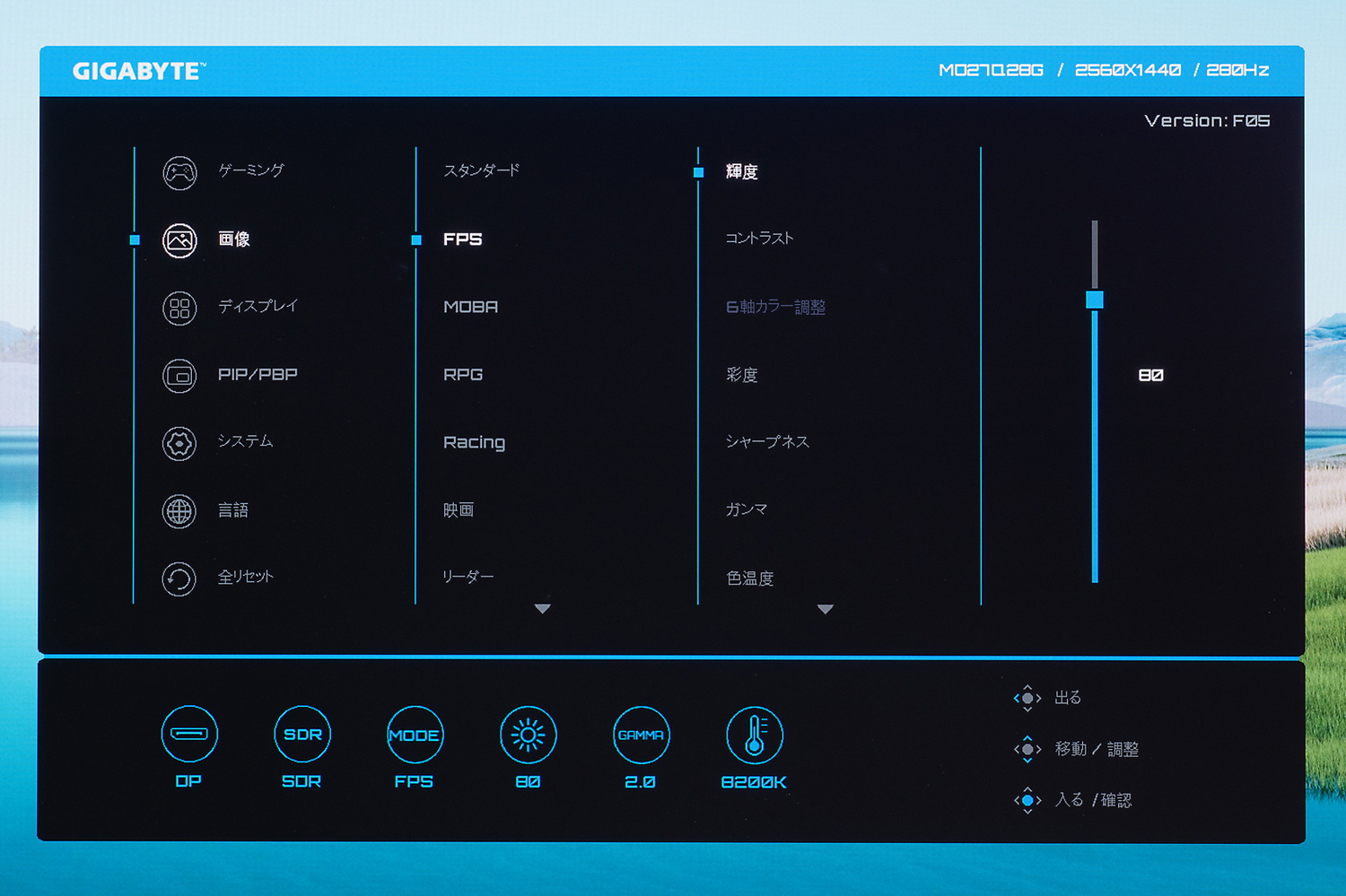1346x896 pixels.
Task: Click the MODE FPS indicator
Action: point(415,733)
